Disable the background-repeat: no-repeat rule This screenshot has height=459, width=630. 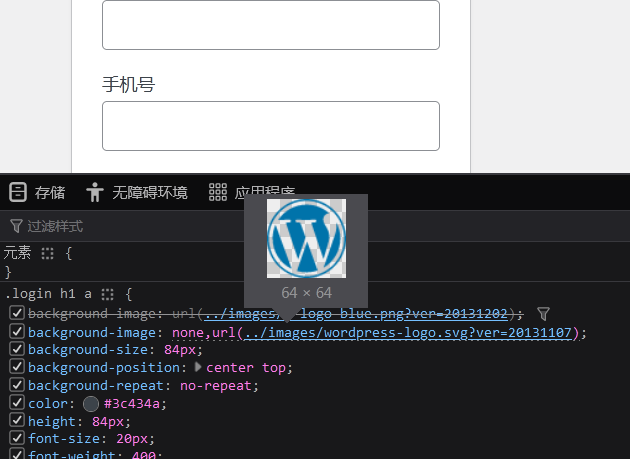coord(17,385)
